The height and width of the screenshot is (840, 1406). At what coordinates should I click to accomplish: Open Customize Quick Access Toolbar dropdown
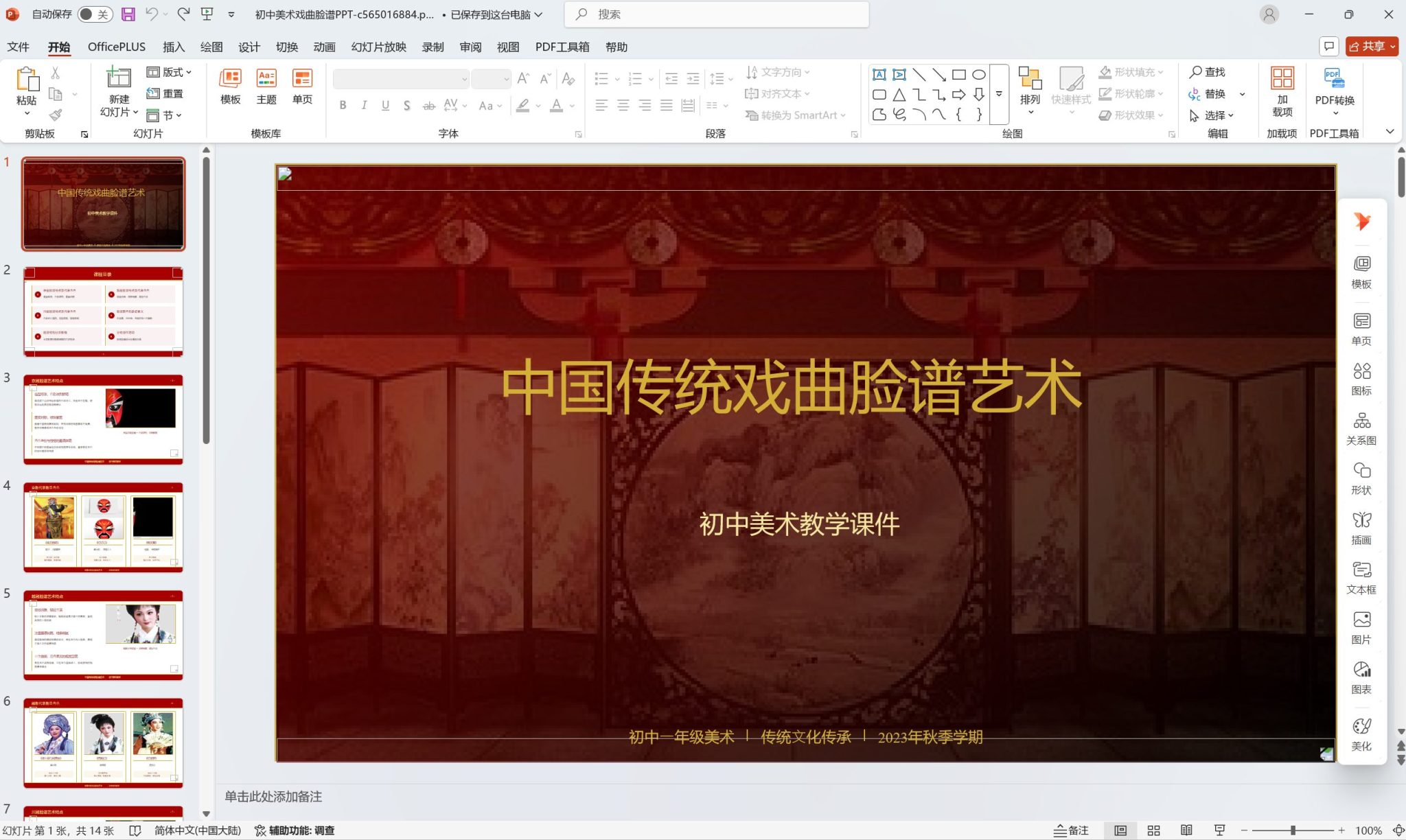pos(231,14)
